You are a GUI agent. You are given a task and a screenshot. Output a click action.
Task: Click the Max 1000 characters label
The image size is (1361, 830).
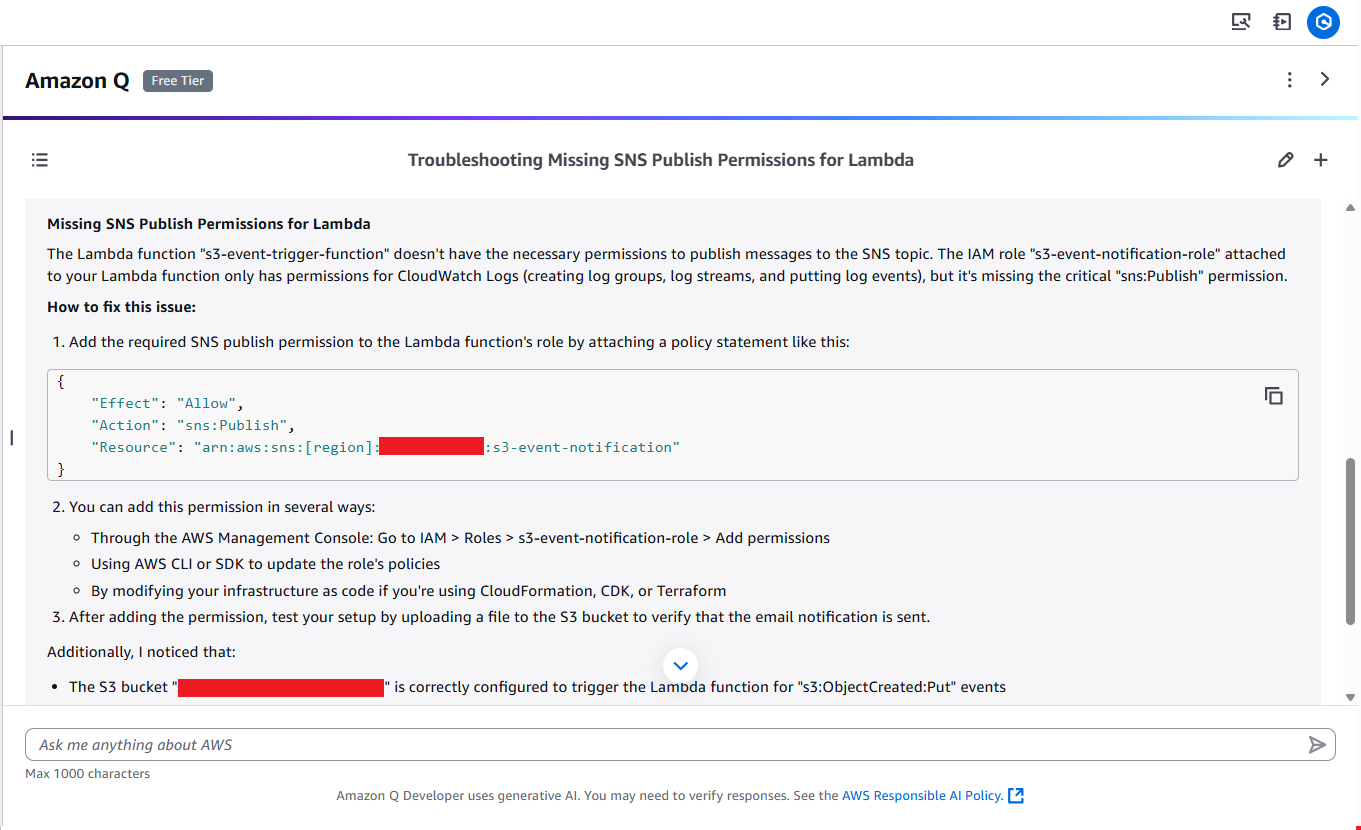point(88,773)
